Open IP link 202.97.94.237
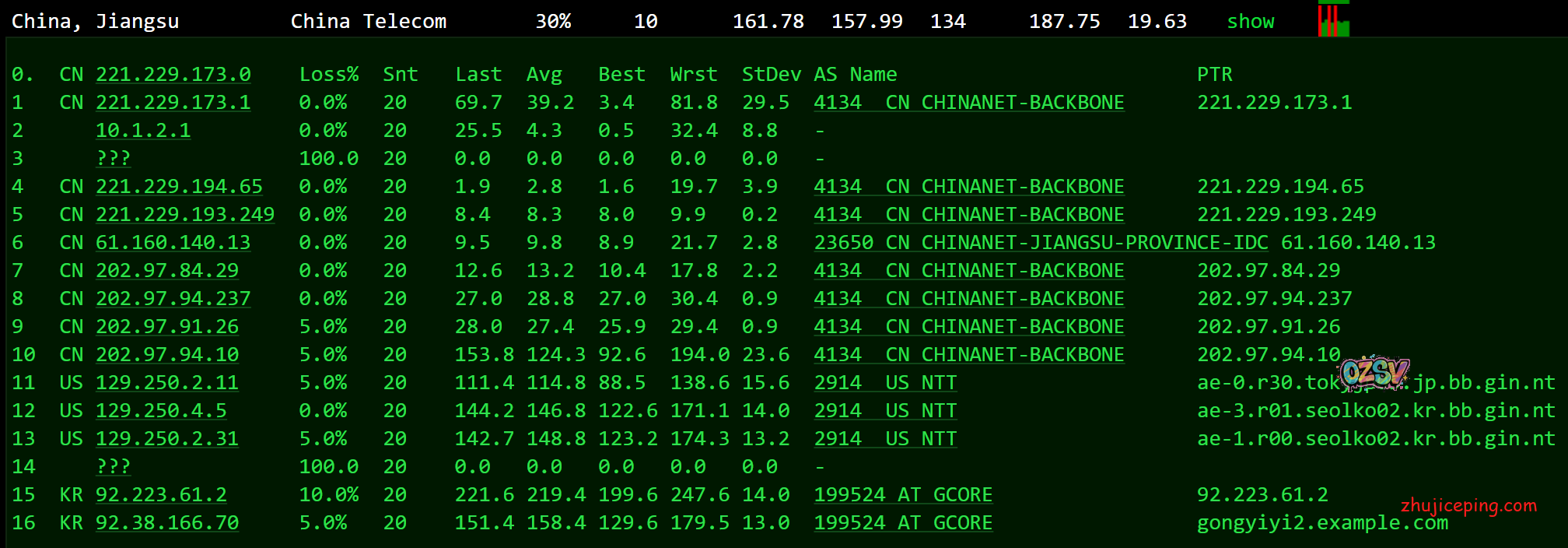Image resolution: width=1568 pixels, height=548 pixels. [173, 299]
